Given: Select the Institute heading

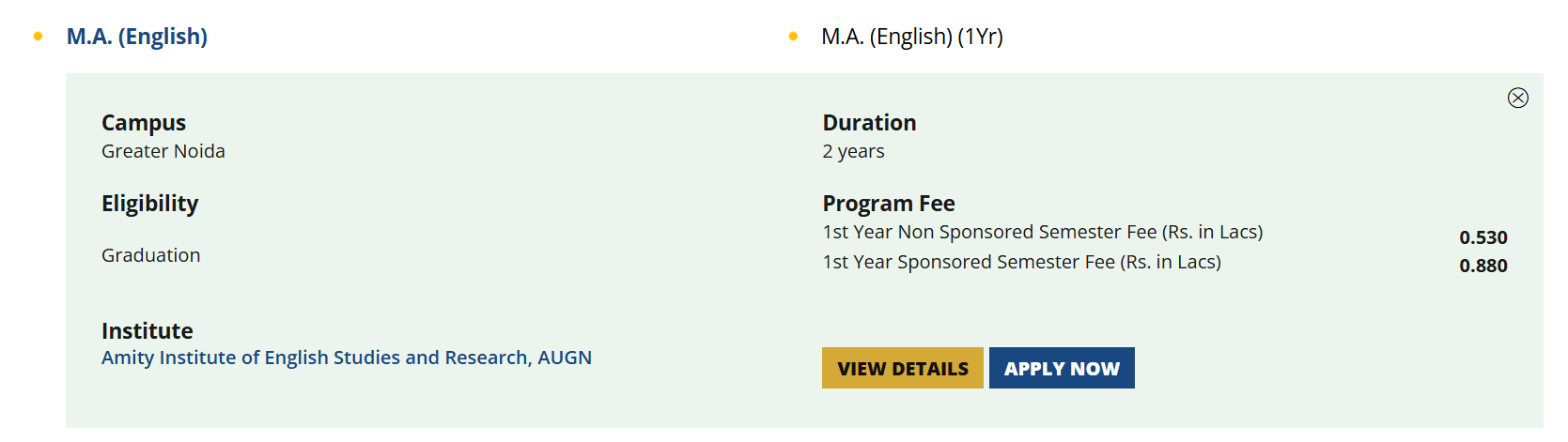Looking at the screenshot, I should [x=147, y=331].
